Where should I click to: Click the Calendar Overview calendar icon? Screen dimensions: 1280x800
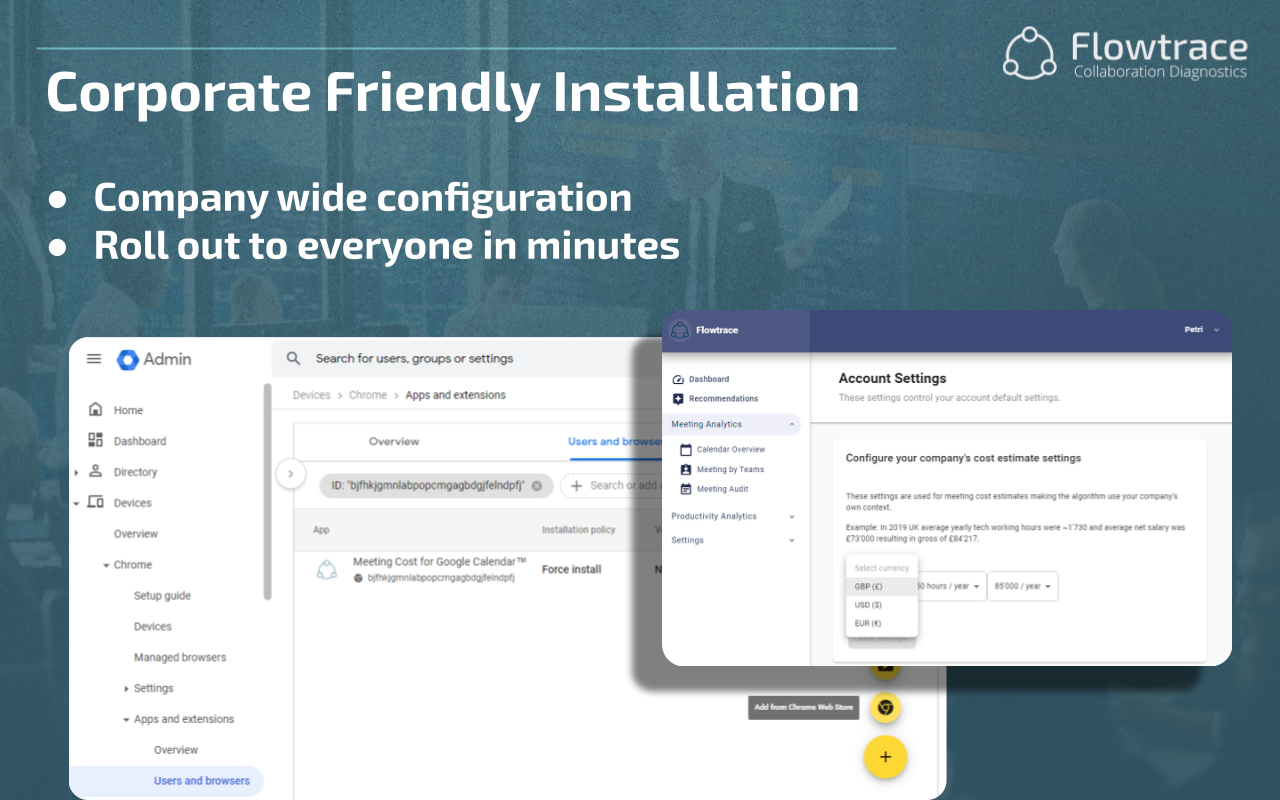pyautogui.click(x=686, y=450)
